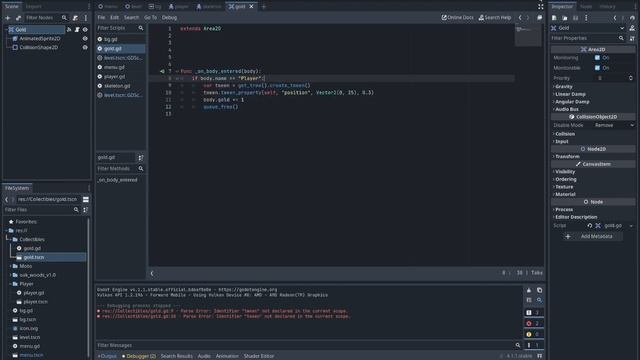This screenshot has height=360, width=640.
Task: Switch to the Import dock tab
Action: tap(33, 6)
